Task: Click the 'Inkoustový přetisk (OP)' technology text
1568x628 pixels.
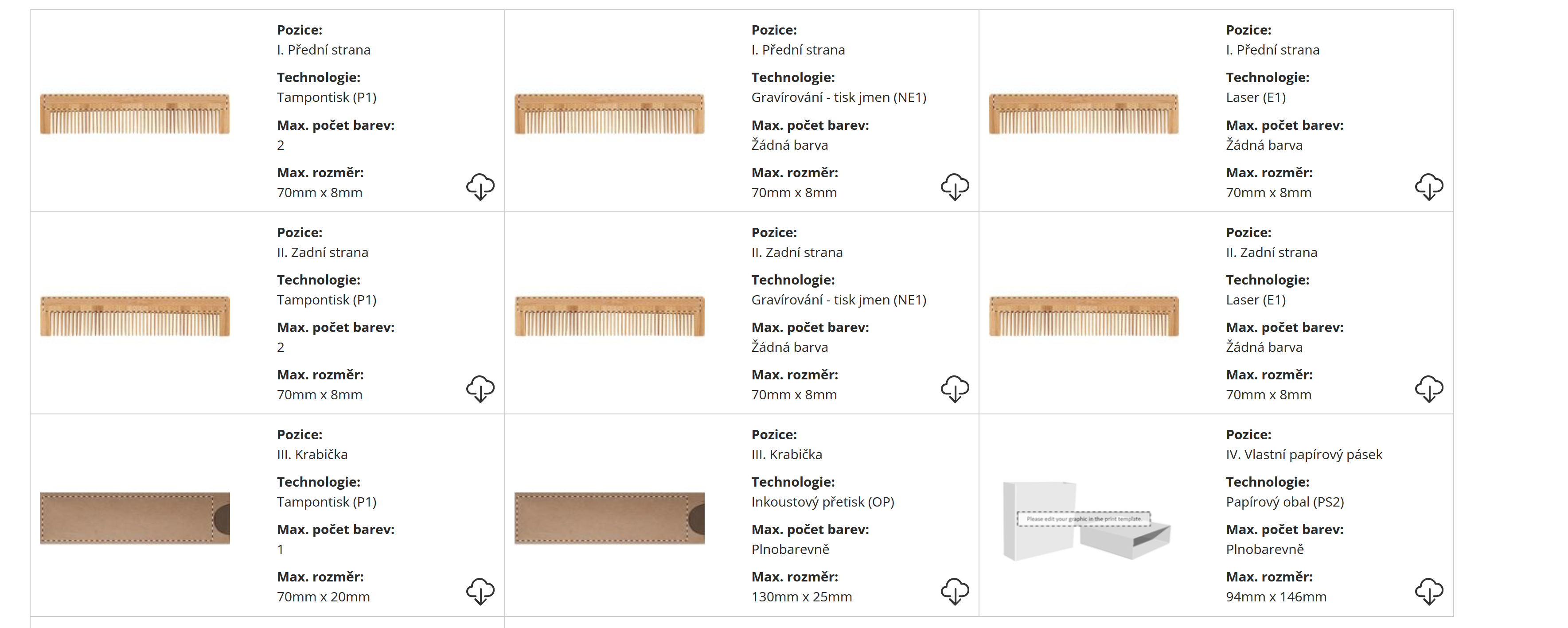Action: [x=823, y=502]
